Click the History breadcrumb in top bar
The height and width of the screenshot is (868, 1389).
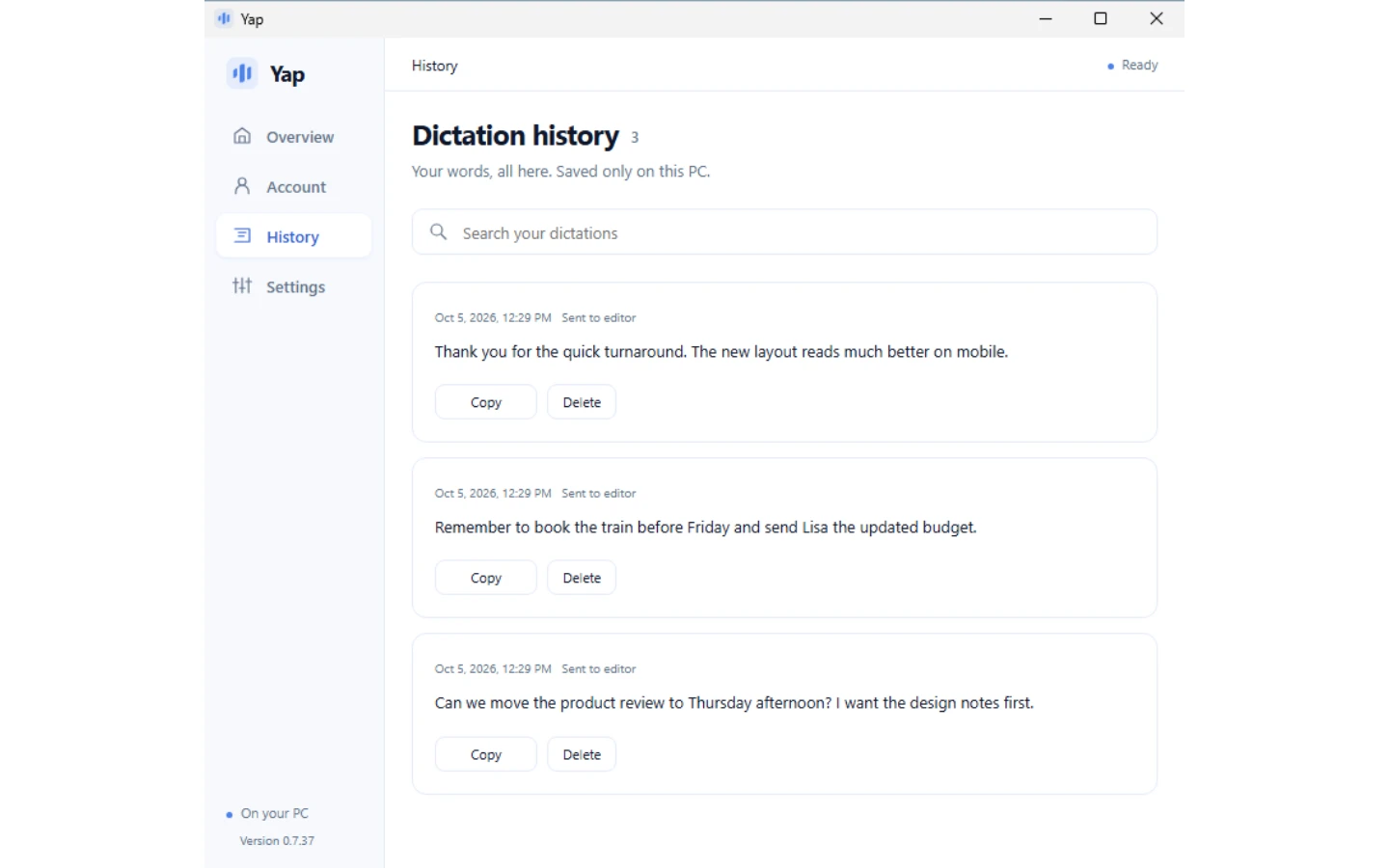pos(435,66)
